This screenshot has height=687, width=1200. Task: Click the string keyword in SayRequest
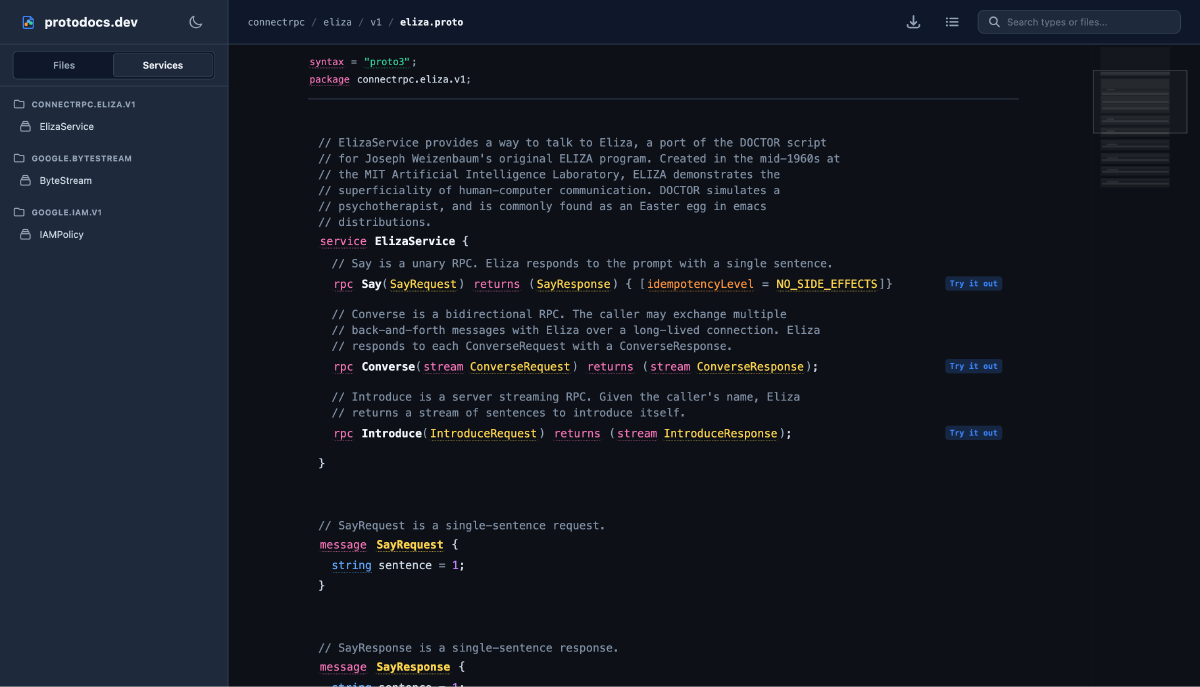pos(351,565)
